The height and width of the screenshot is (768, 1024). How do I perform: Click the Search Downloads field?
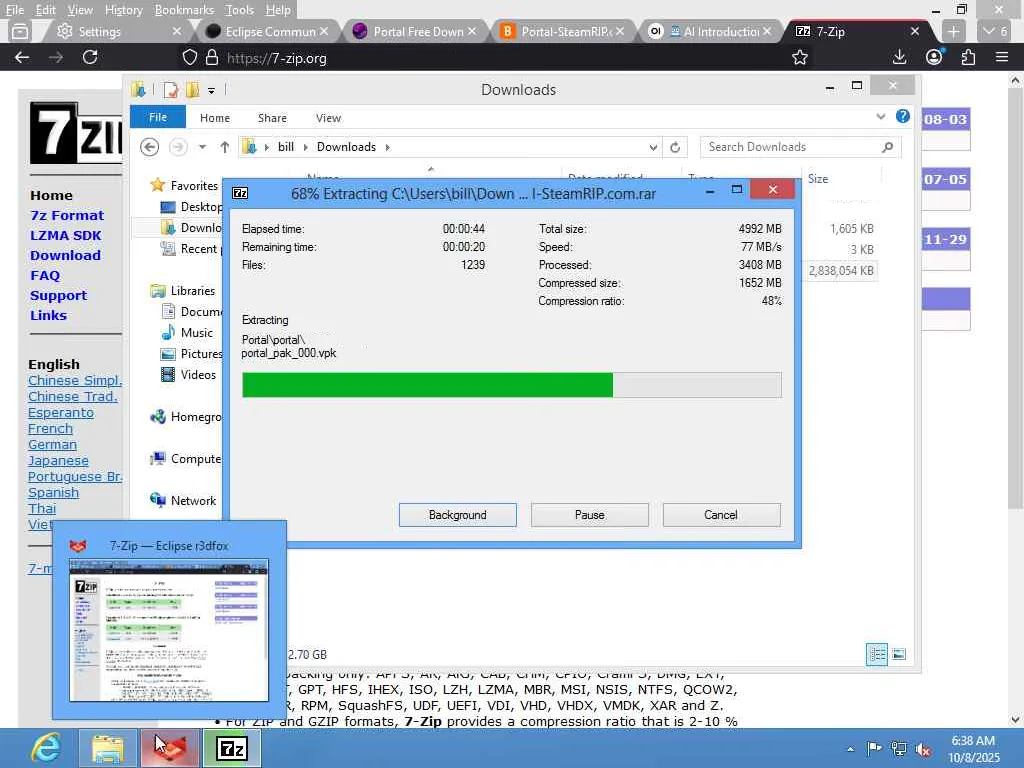pos(800,147)
